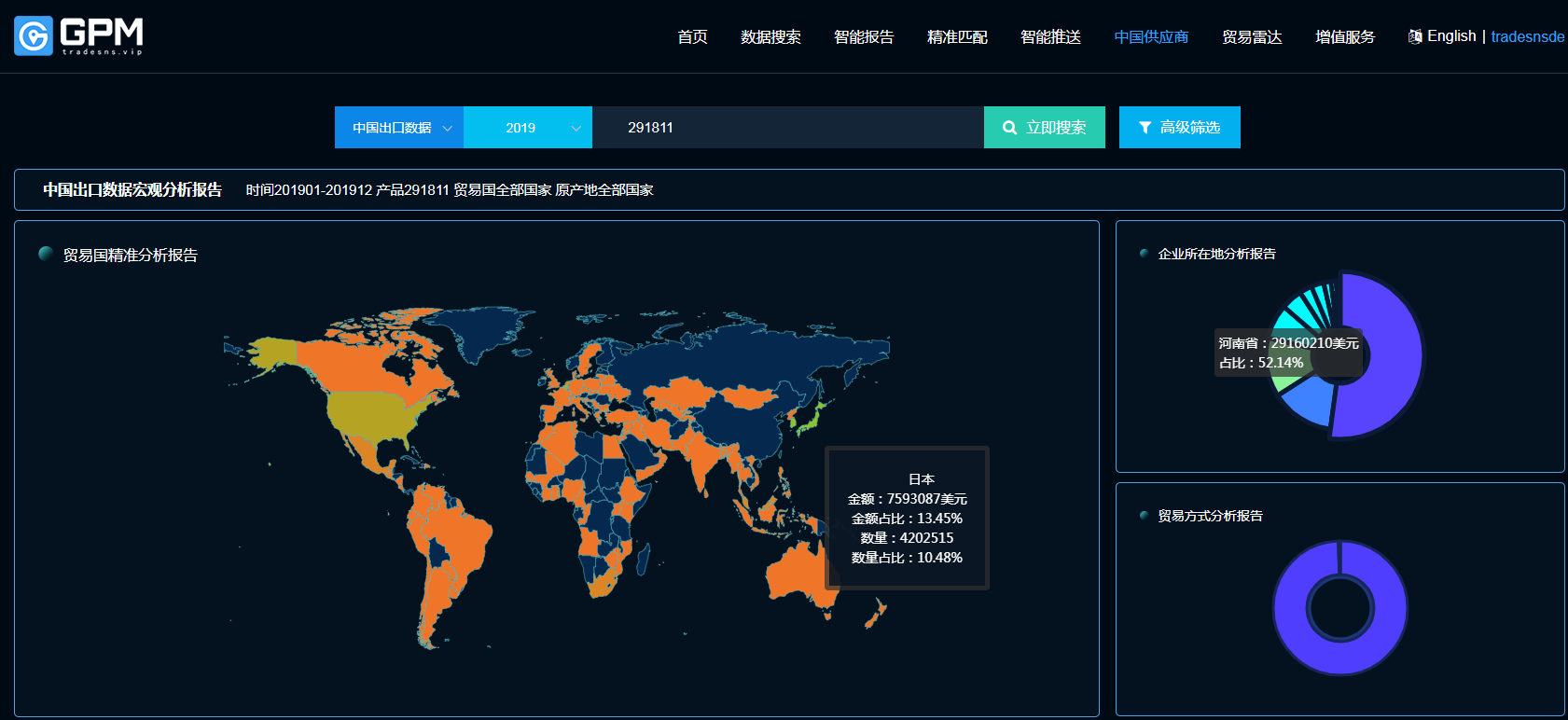The width and height of the screenshot is (1568, 720).
Task: Open the 数据搜索 menu item
Action: (x=770, y=37)
